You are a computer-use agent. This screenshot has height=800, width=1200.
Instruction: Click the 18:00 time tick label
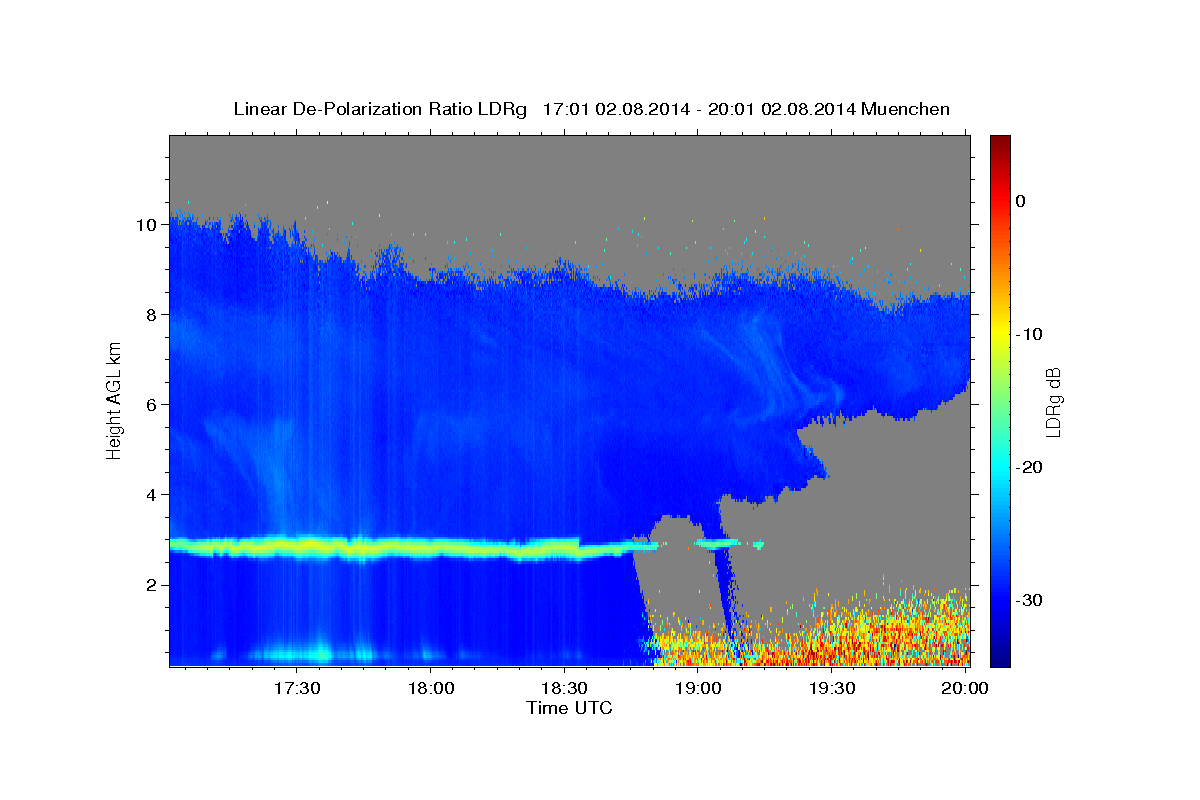coord(431,688)
